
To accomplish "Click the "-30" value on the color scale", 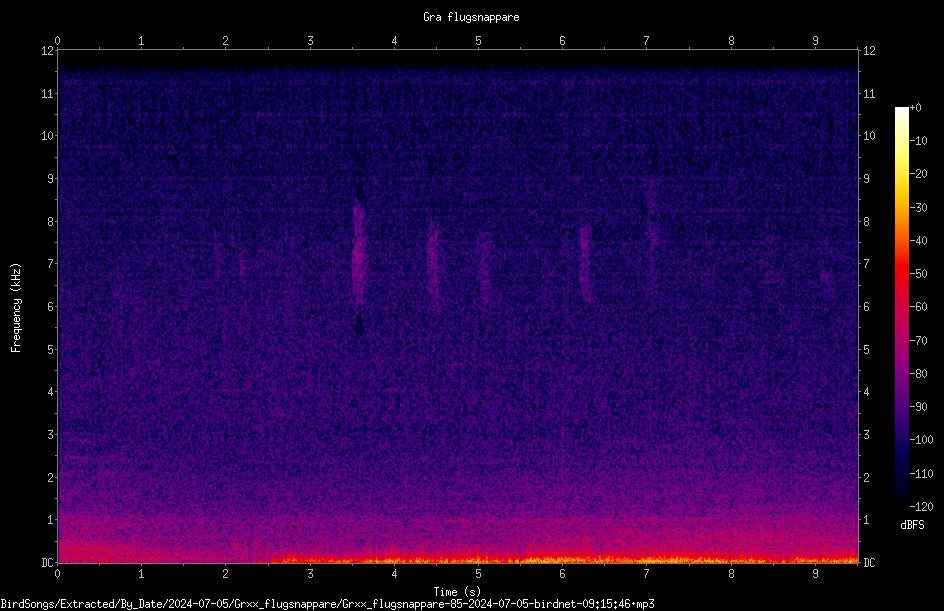I will (x=918, y=208).
